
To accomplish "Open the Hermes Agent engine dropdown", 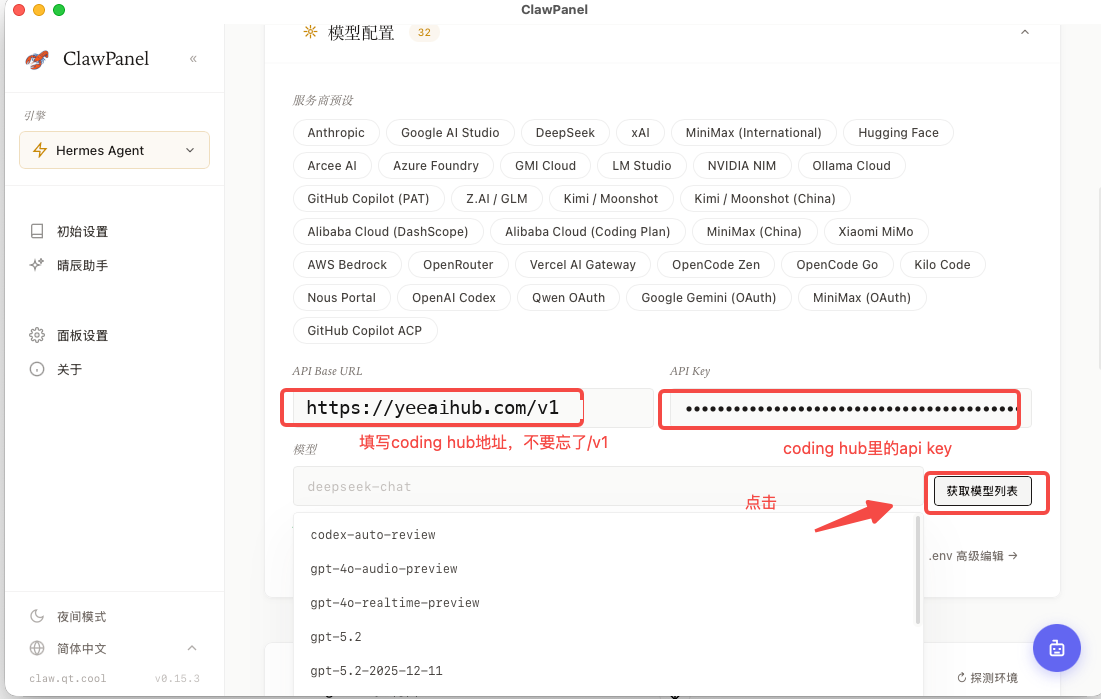I will pyautogui.click(x=114, y=150).
